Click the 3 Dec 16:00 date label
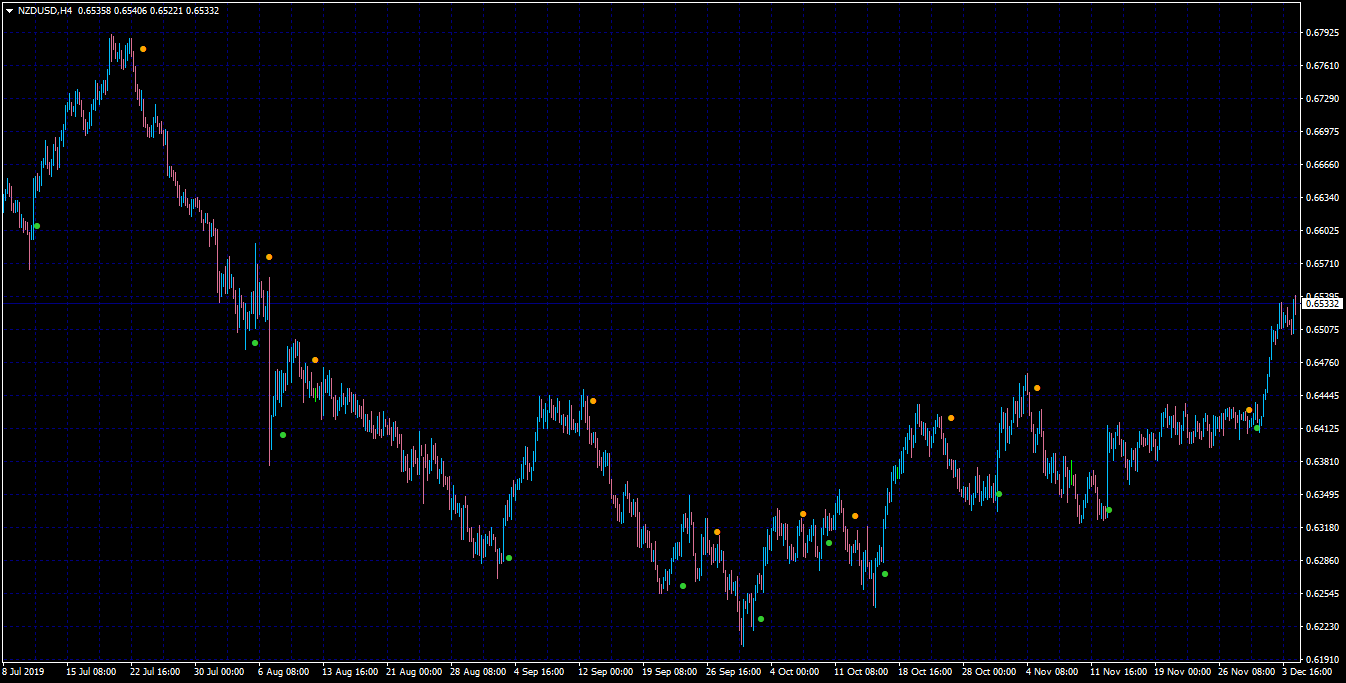1346x683 pixels. [x=1306, y=672]
